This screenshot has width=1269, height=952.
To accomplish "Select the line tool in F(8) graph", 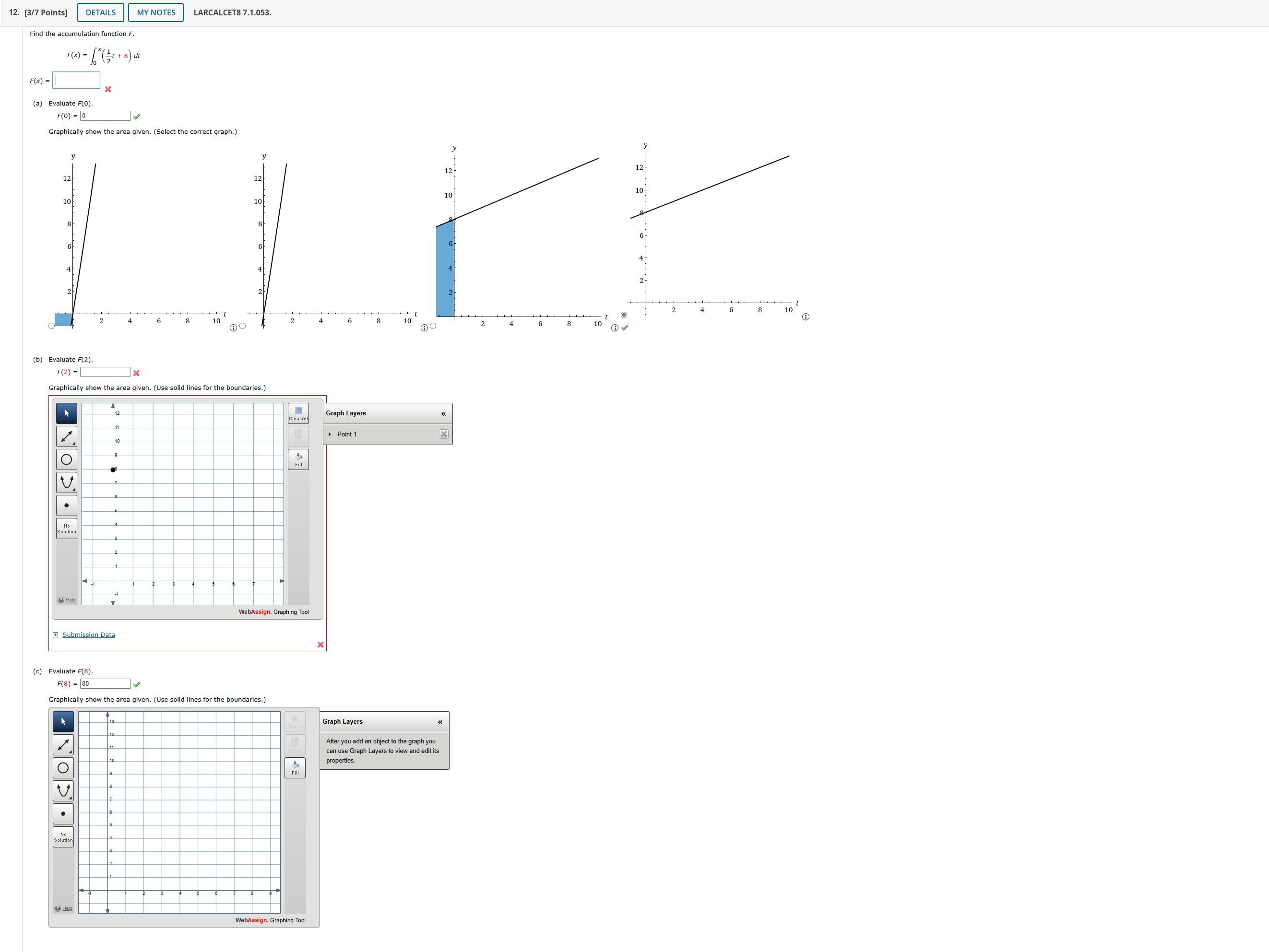I will click(63, 745).
